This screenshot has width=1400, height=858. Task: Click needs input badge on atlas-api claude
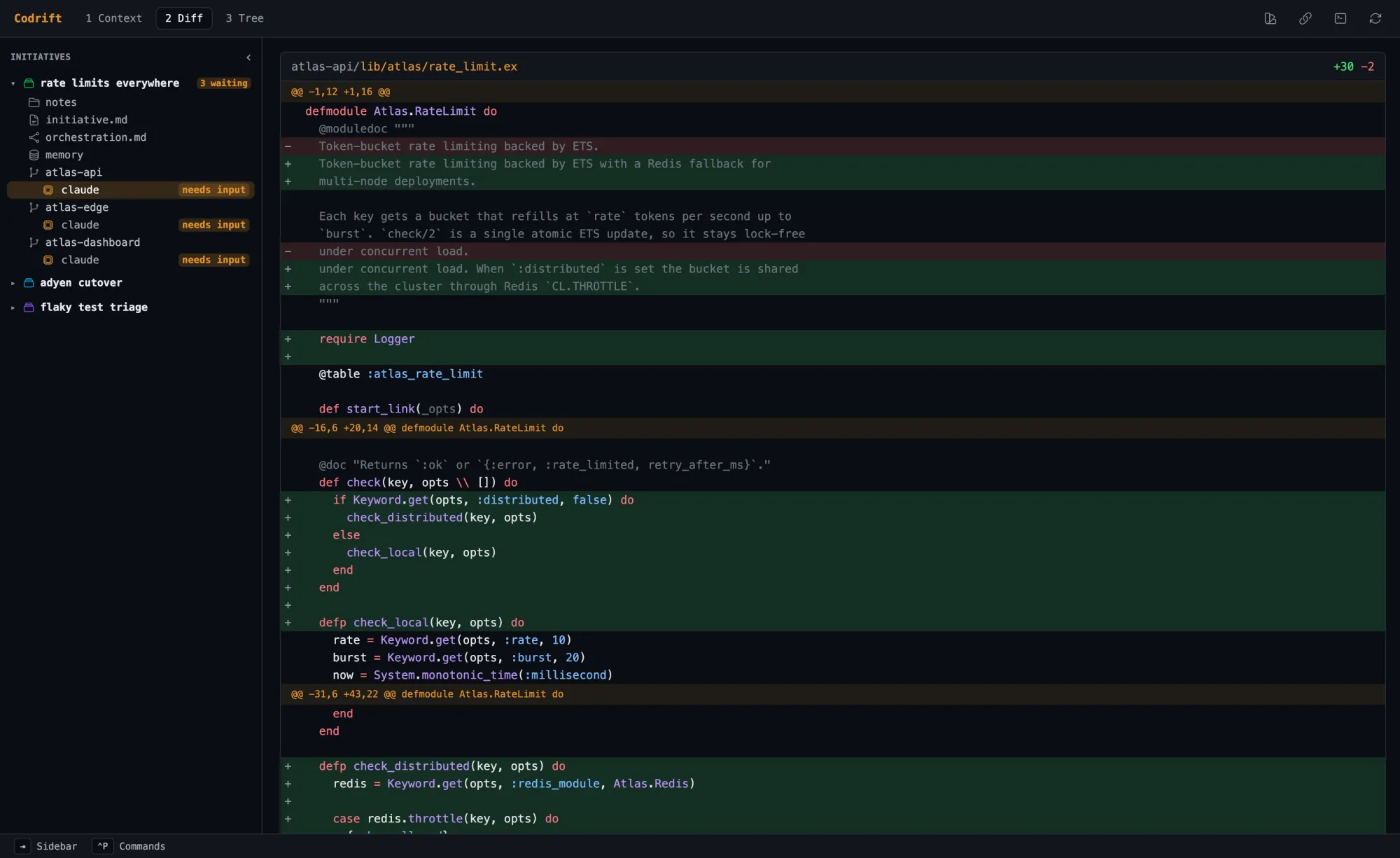pyautogui.click(x=213, y=190)
